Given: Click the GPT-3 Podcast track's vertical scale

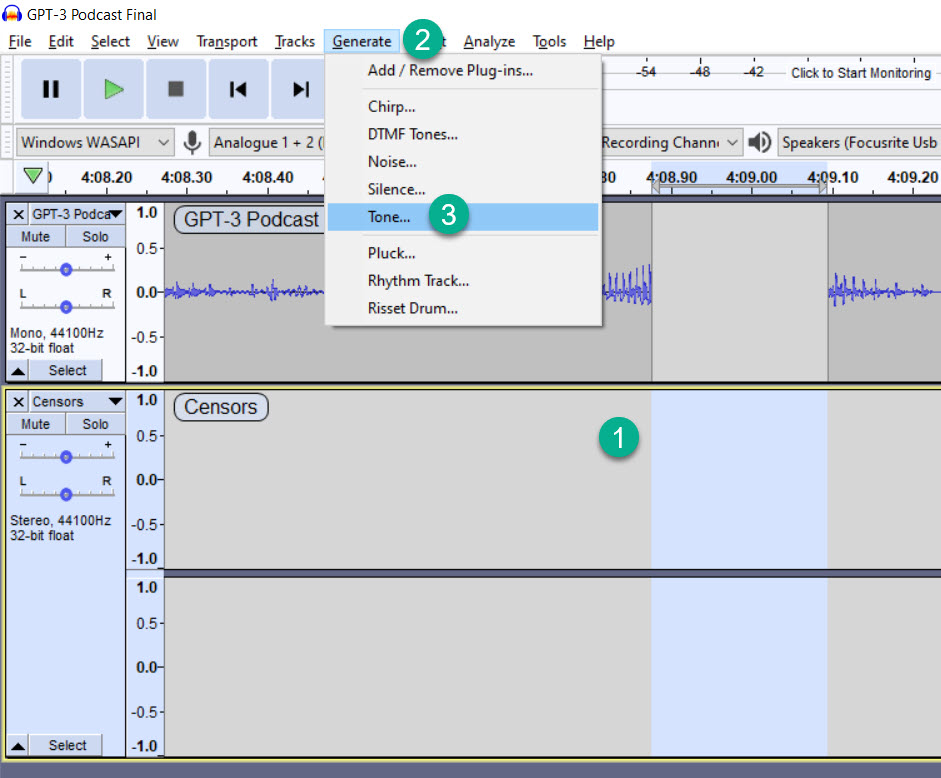Looking at the screenshot, I should click(x=145, y=292).
